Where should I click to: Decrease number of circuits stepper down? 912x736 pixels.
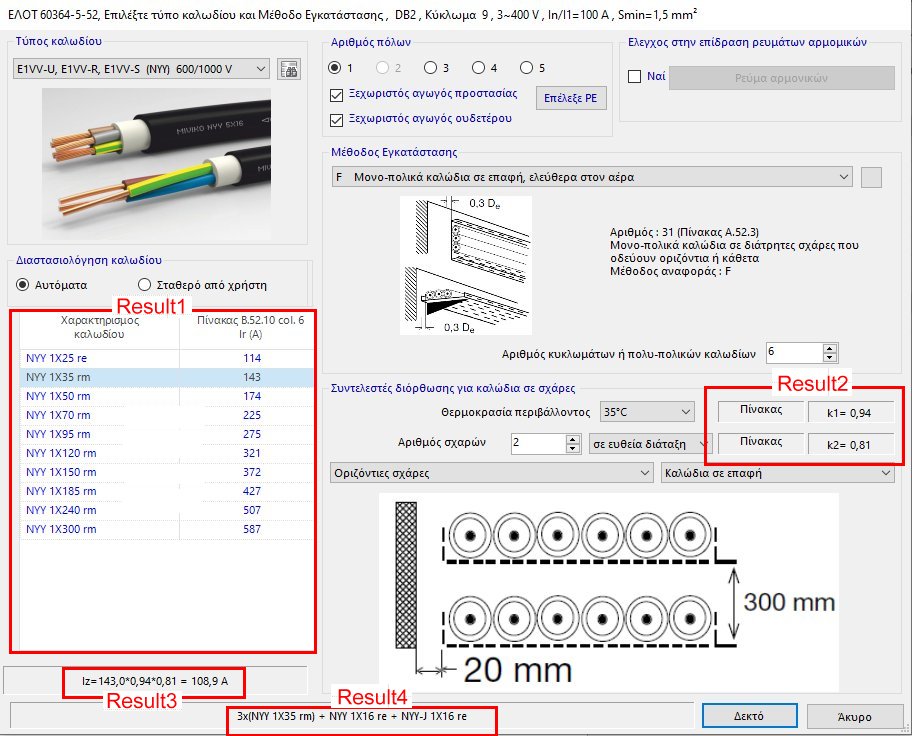pos(830,357)
